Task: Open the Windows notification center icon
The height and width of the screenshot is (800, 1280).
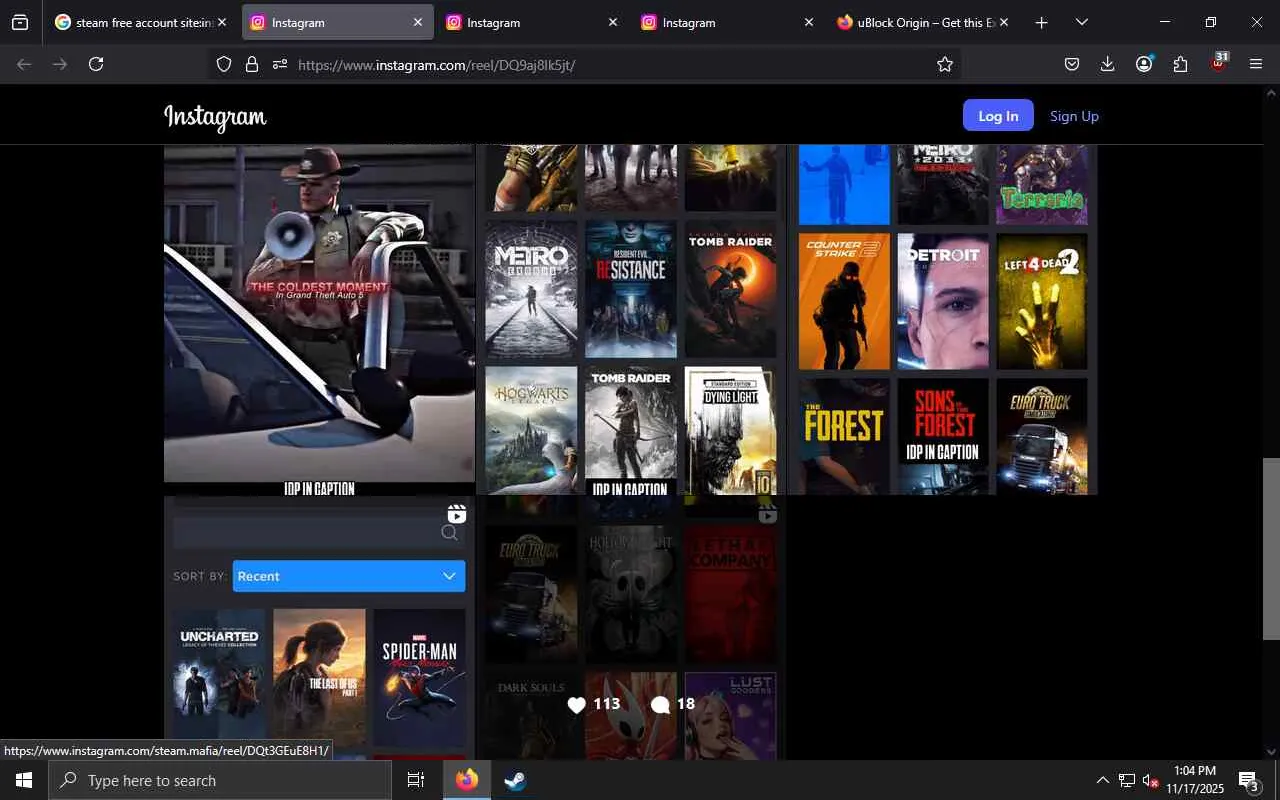Action: 1249,780
